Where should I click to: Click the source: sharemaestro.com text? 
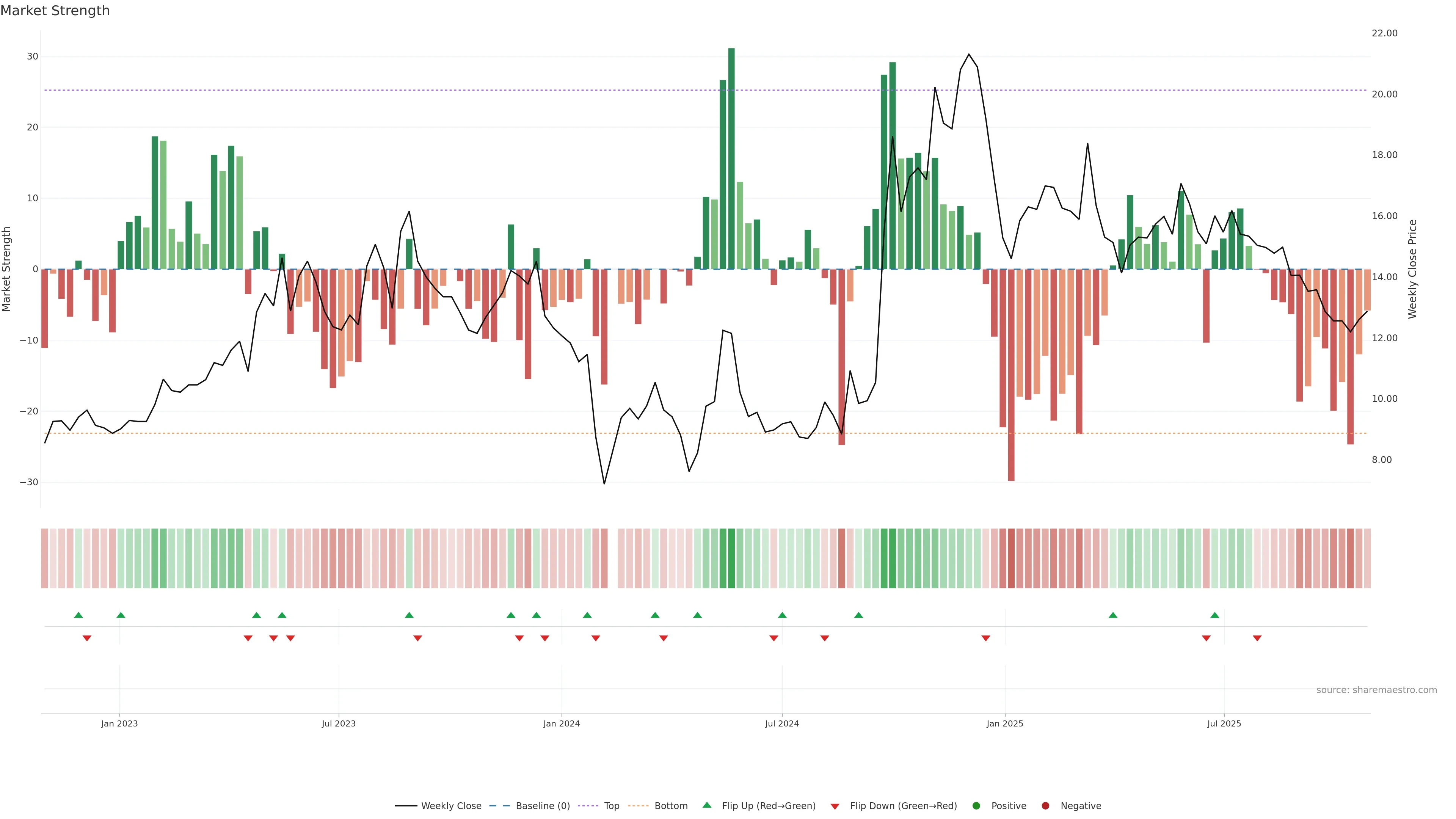tap(1376, 690)
